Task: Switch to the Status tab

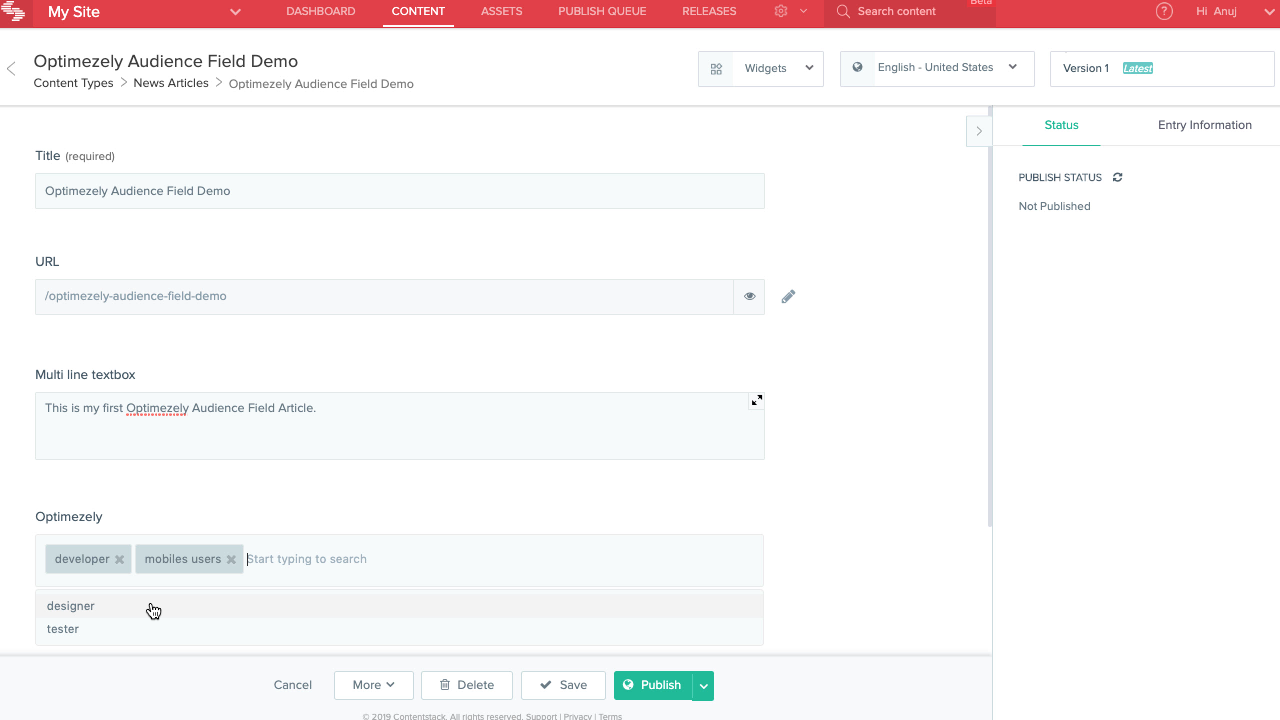Action: tap(1061, 125)
